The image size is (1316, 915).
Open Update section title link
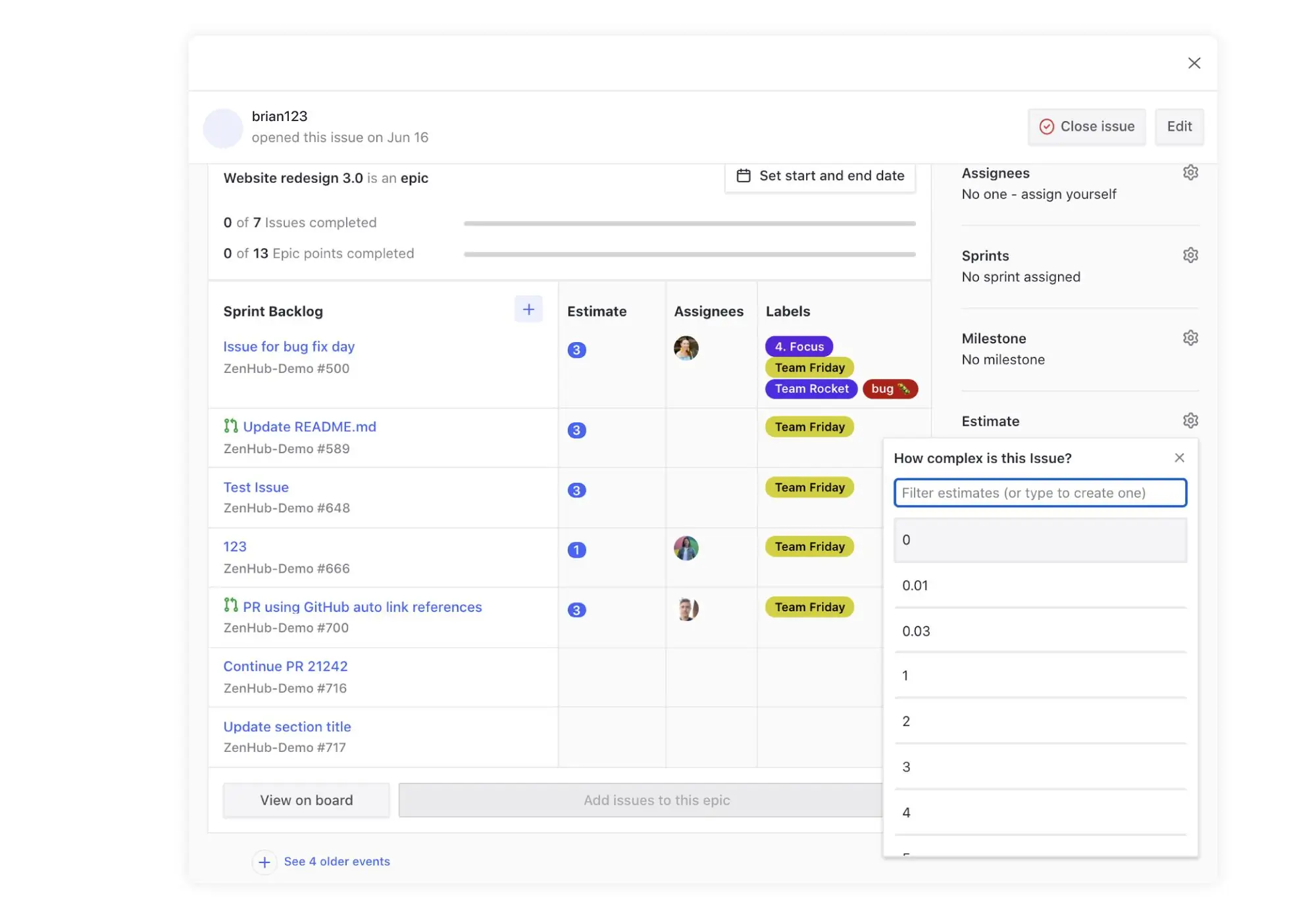tap(287, 727)
